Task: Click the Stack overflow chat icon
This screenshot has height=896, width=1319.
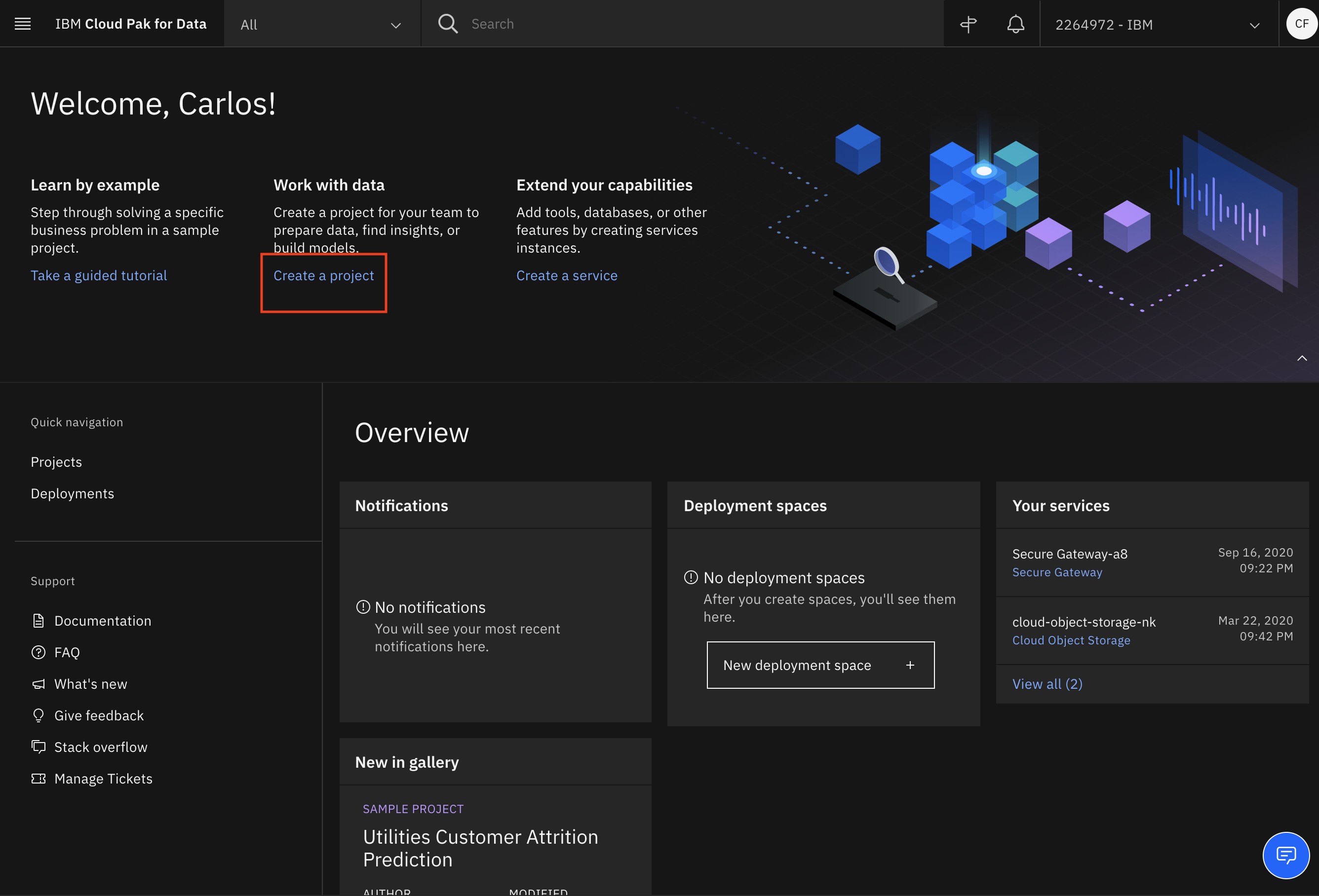Action: pyautogui.click(x=38, y=747)
